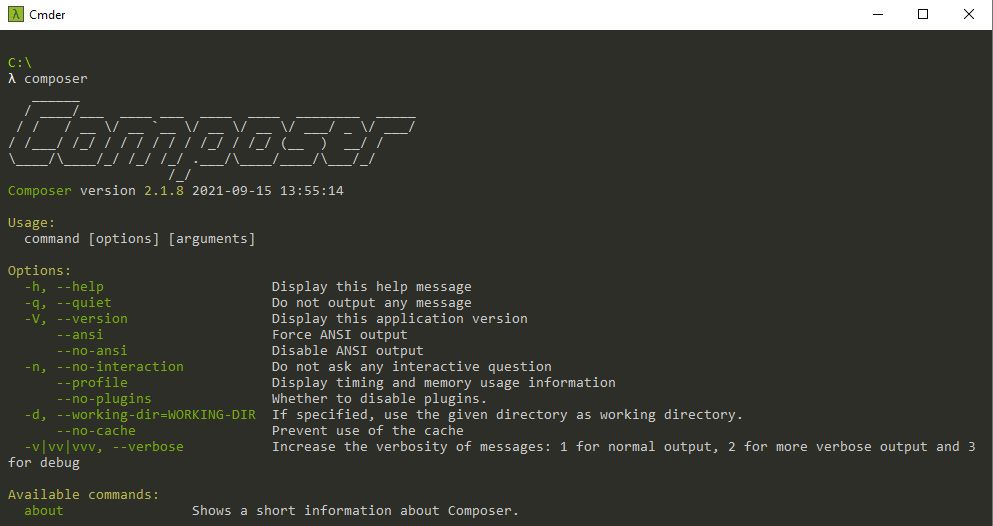
Task: Click 'Do not output any message' description
Action: click(x=372, y=303)
